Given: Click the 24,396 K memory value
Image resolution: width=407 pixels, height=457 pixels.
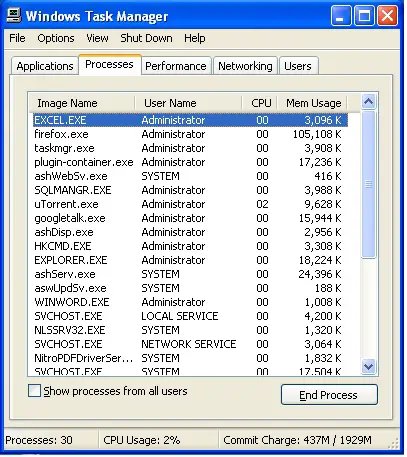Looking at the screenshot, I should [320, 274].
